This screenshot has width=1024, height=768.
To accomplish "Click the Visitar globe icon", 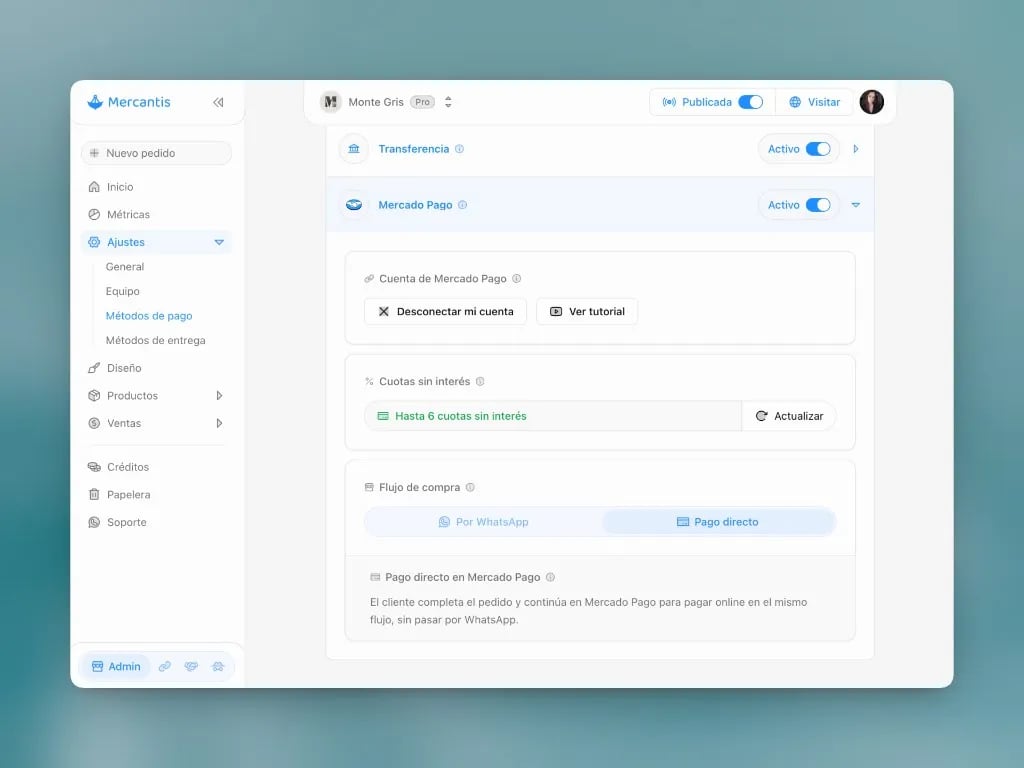I will click(795, 102).
